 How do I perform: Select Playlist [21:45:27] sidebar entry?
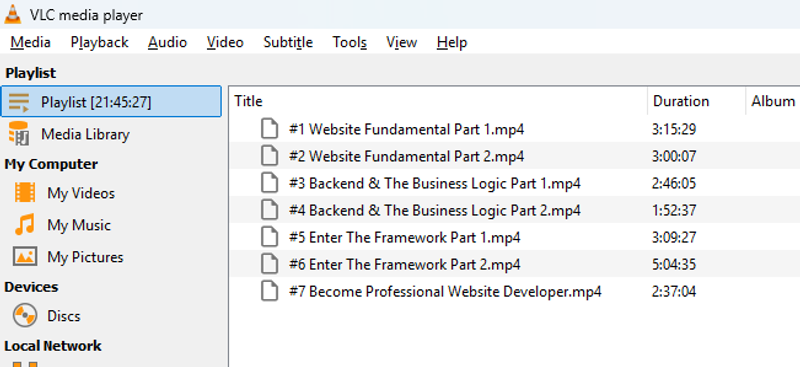pyautogui.click(x=111, y=102)
